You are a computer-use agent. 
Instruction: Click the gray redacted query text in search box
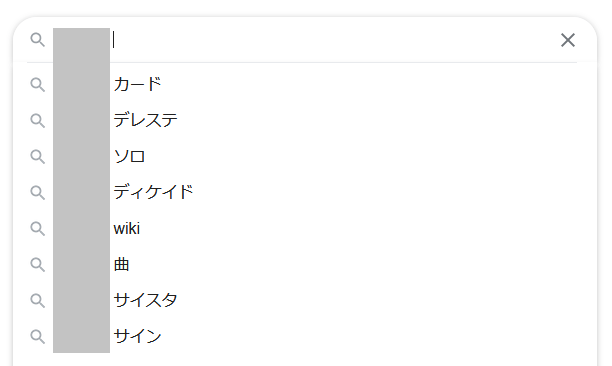click(81, 40)
